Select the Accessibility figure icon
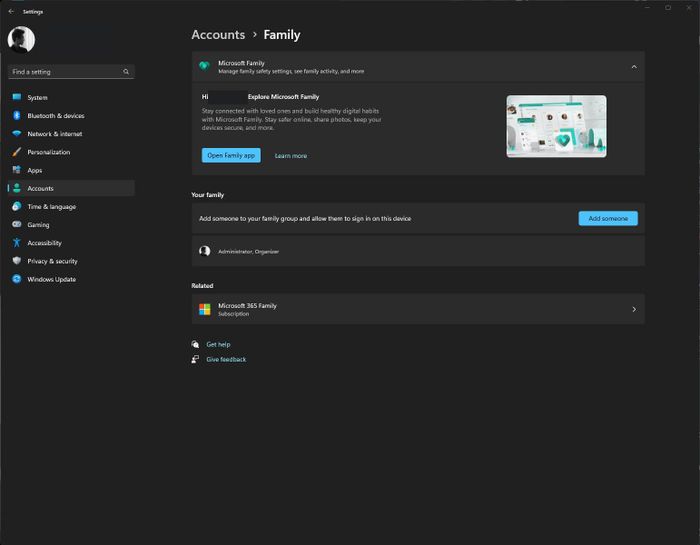 17,242
